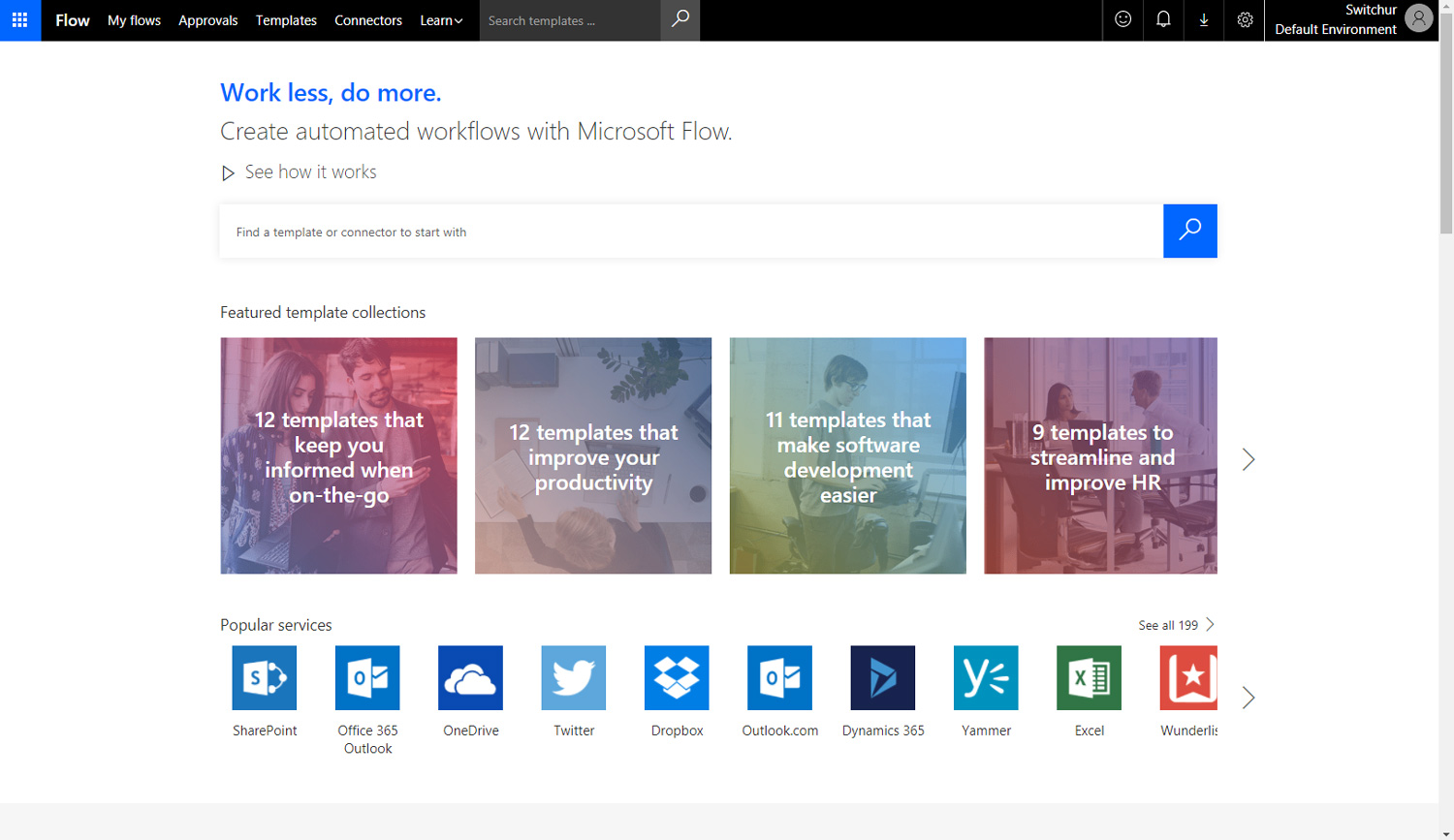Send feedback via the smiley icon

click(1122, 19)
